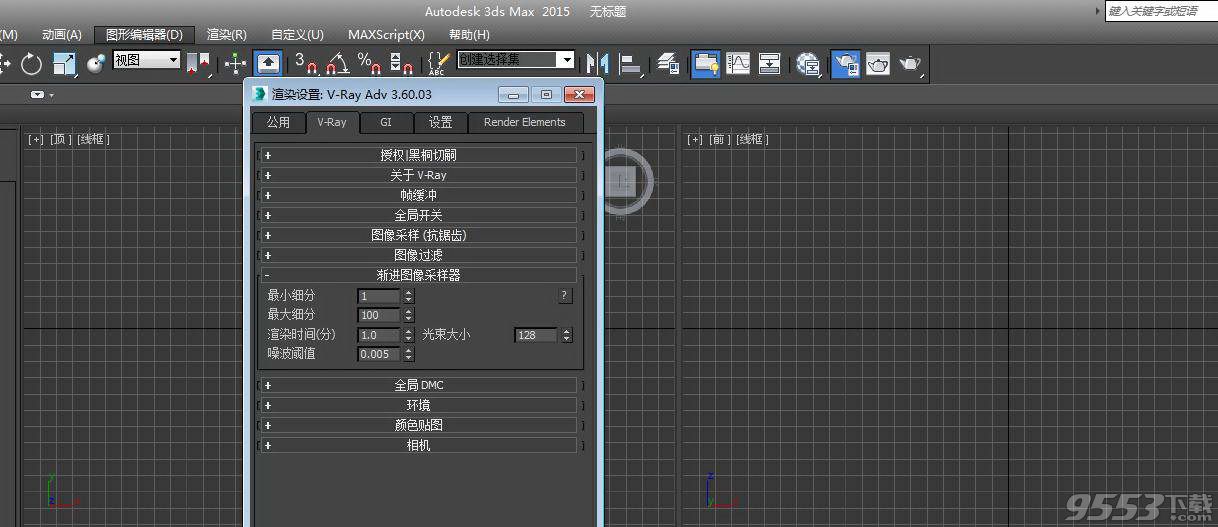Open the 创建选择集 dropdown

pyautogui.click(x=516, y=60)
